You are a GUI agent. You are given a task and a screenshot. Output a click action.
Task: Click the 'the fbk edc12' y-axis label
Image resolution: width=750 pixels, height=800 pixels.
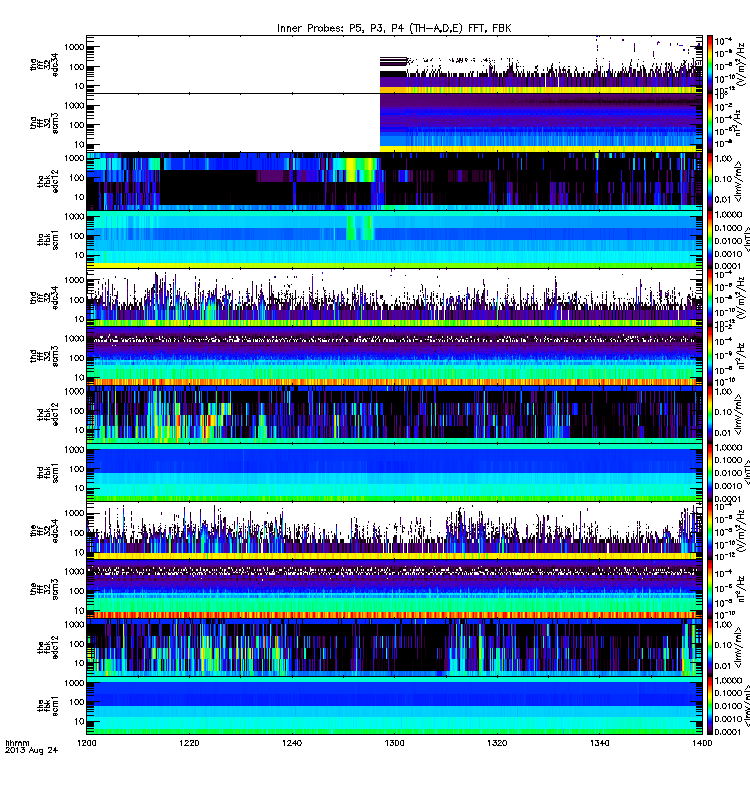point(48,646)
